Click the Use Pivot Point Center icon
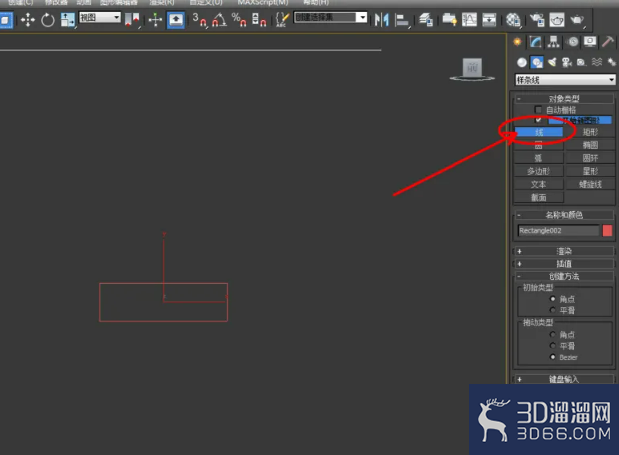The image size is (619, 455). 132,20
